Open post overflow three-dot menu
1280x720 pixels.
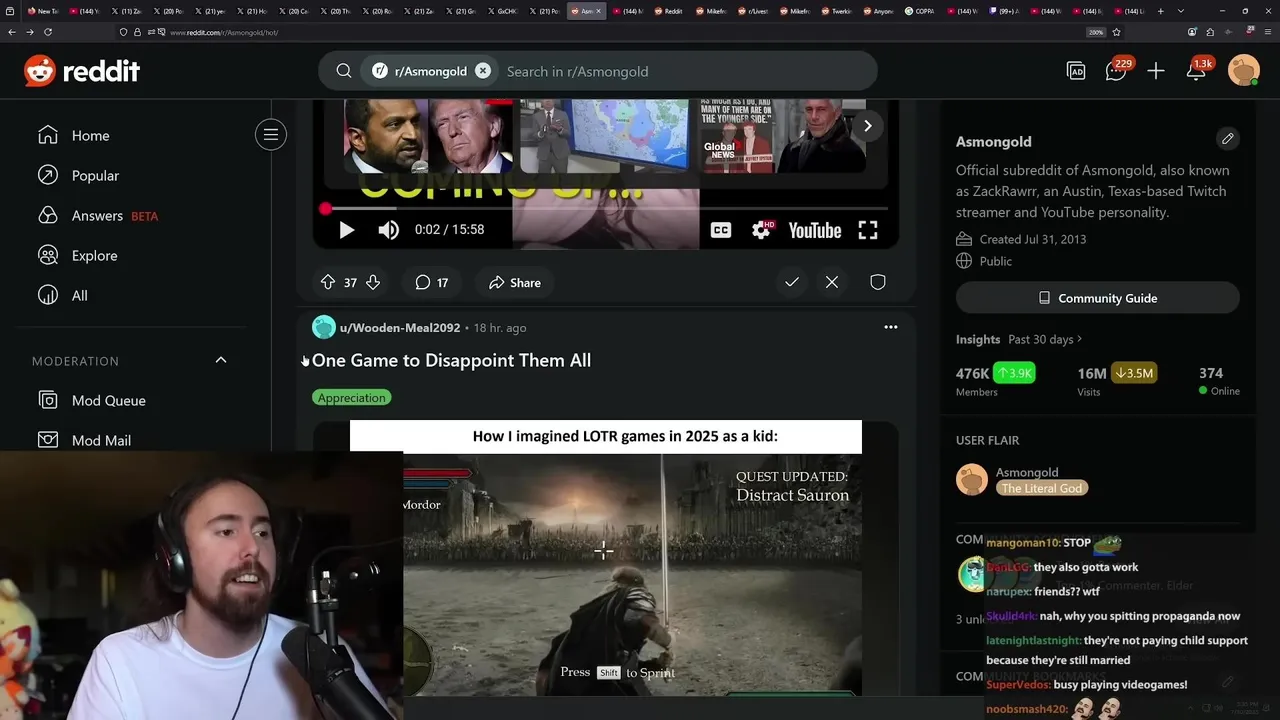[891, 327]
